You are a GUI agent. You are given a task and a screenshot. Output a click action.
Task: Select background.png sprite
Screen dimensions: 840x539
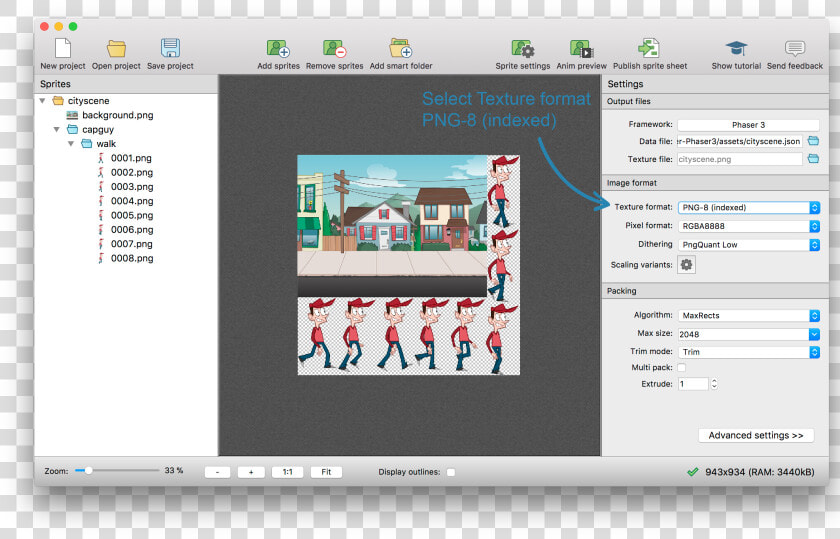[117, 115]
